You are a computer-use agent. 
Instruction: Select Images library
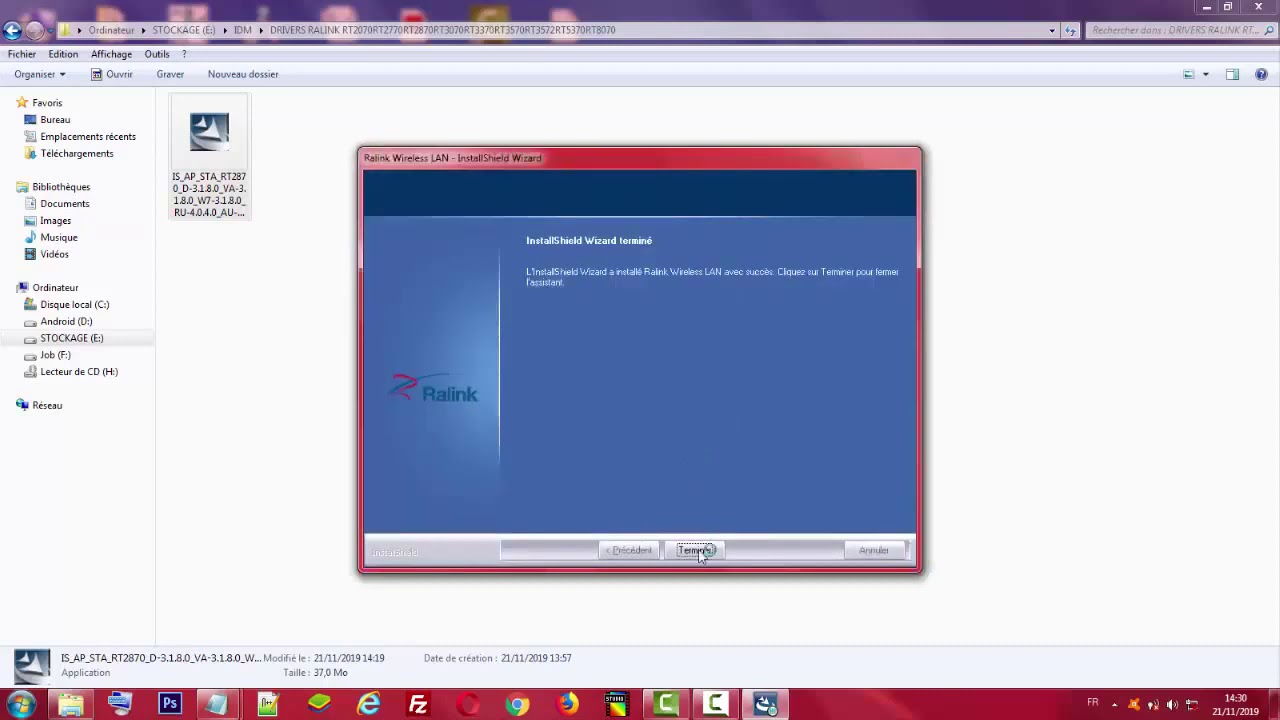click(56, 221)
